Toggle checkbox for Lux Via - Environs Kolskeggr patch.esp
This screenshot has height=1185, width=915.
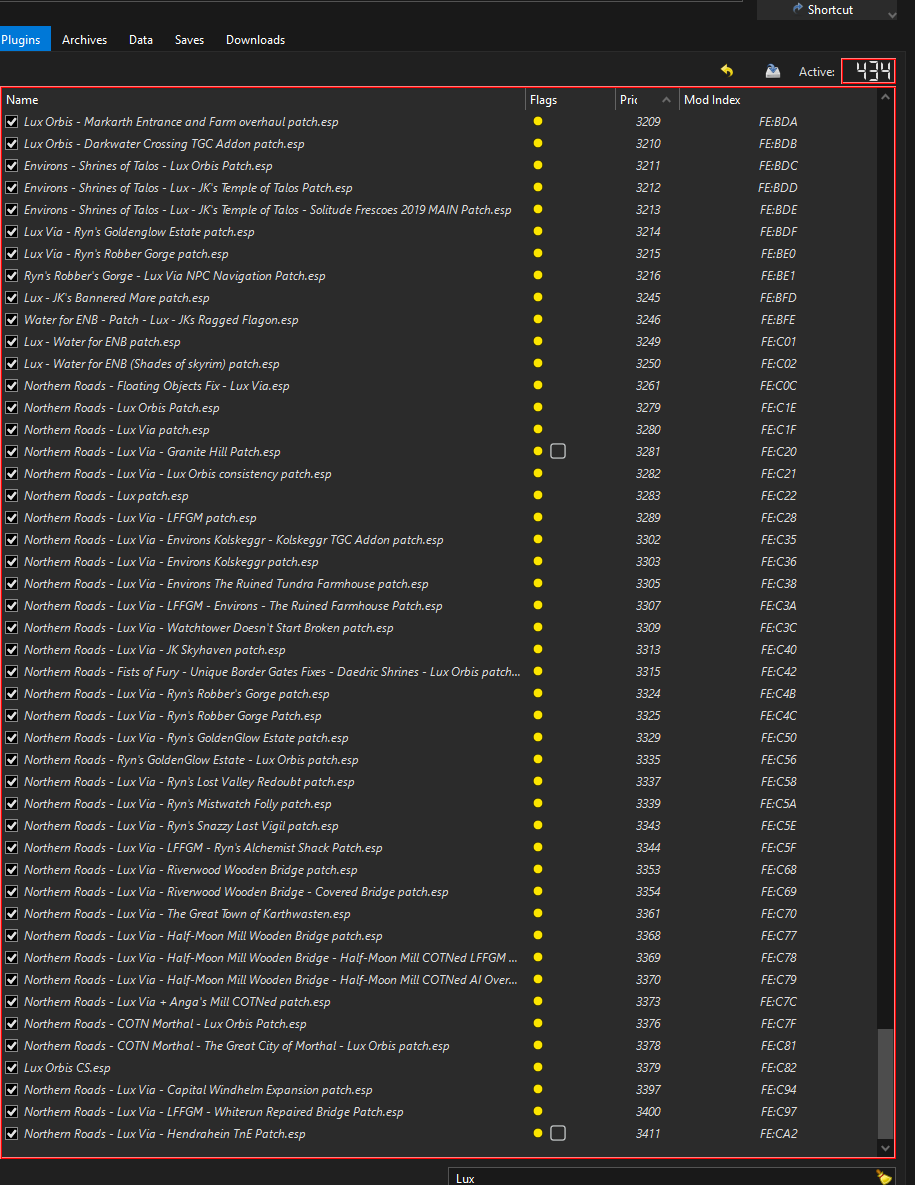click(x=12, y=562)
